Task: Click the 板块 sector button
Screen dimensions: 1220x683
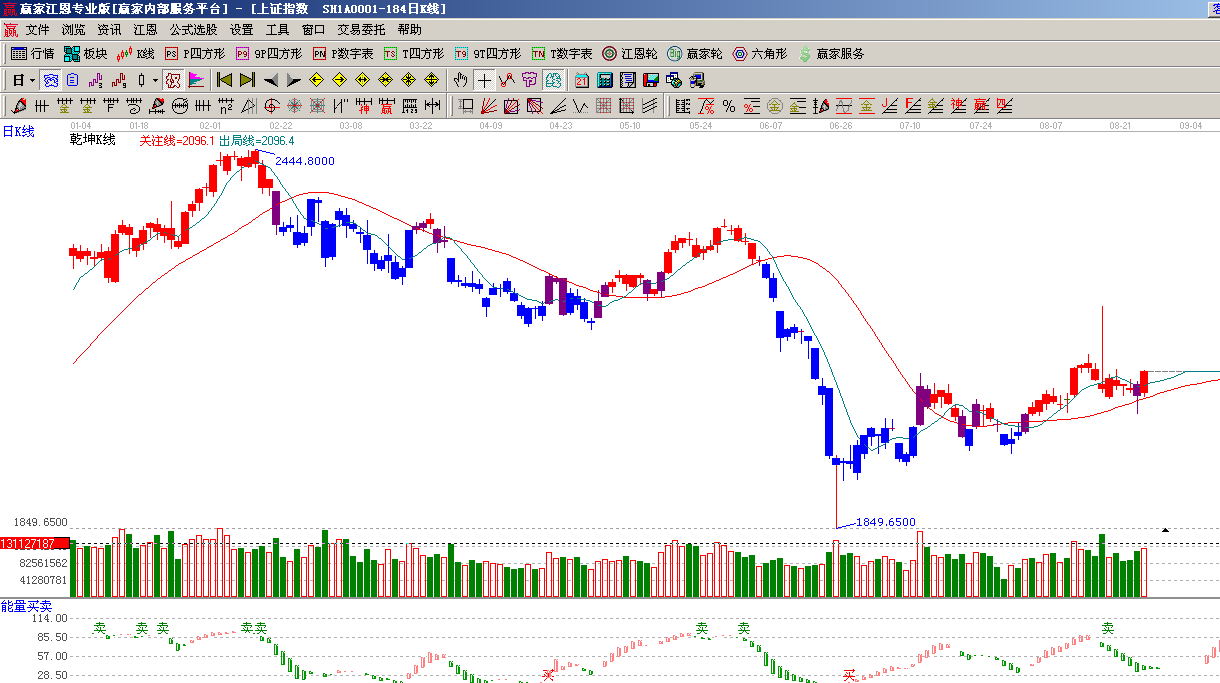Action: coord(85,54)
